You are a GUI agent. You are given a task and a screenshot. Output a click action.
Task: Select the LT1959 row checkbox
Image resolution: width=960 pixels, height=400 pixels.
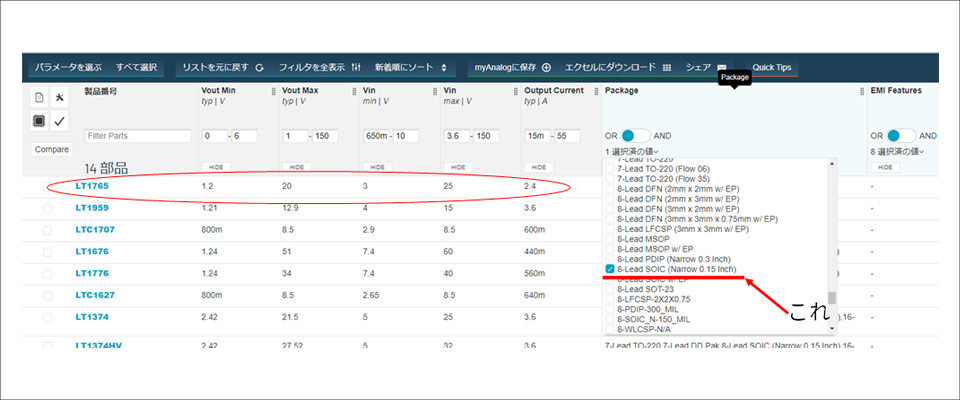[47, 208]
